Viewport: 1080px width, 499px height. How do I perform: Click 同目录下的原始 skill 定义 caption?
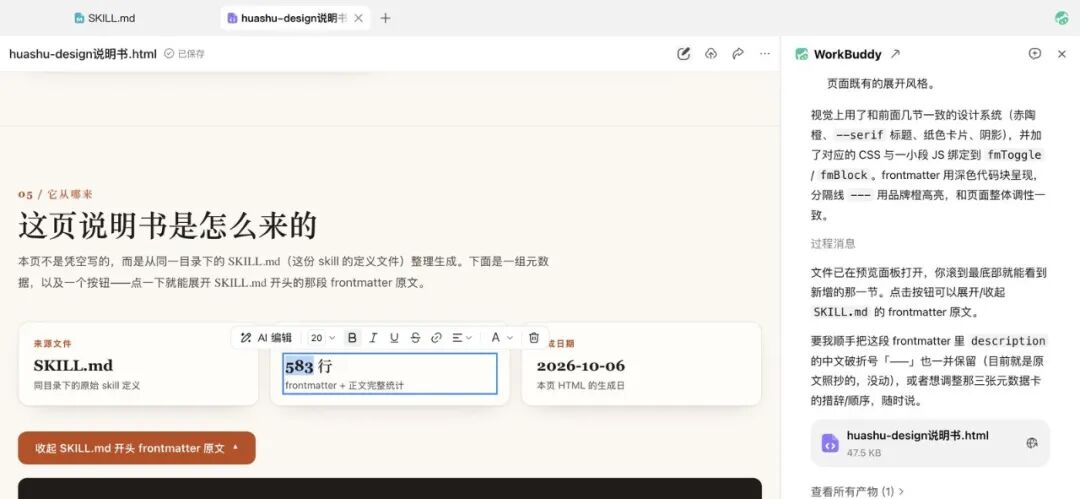click(87, 386)
